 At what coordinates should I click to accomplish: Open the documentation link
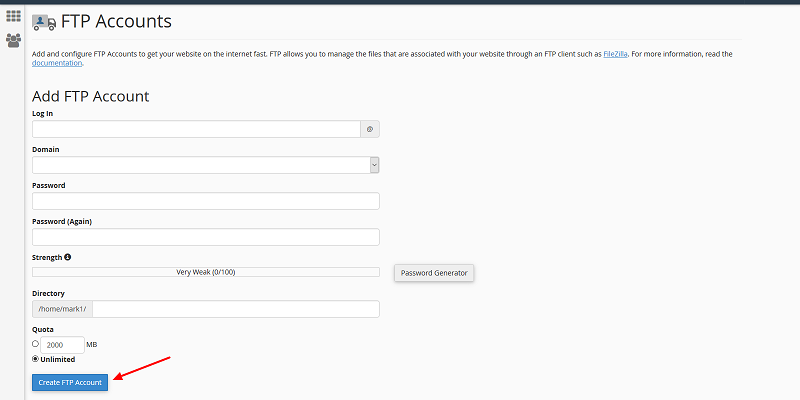[x=57, y=63]
